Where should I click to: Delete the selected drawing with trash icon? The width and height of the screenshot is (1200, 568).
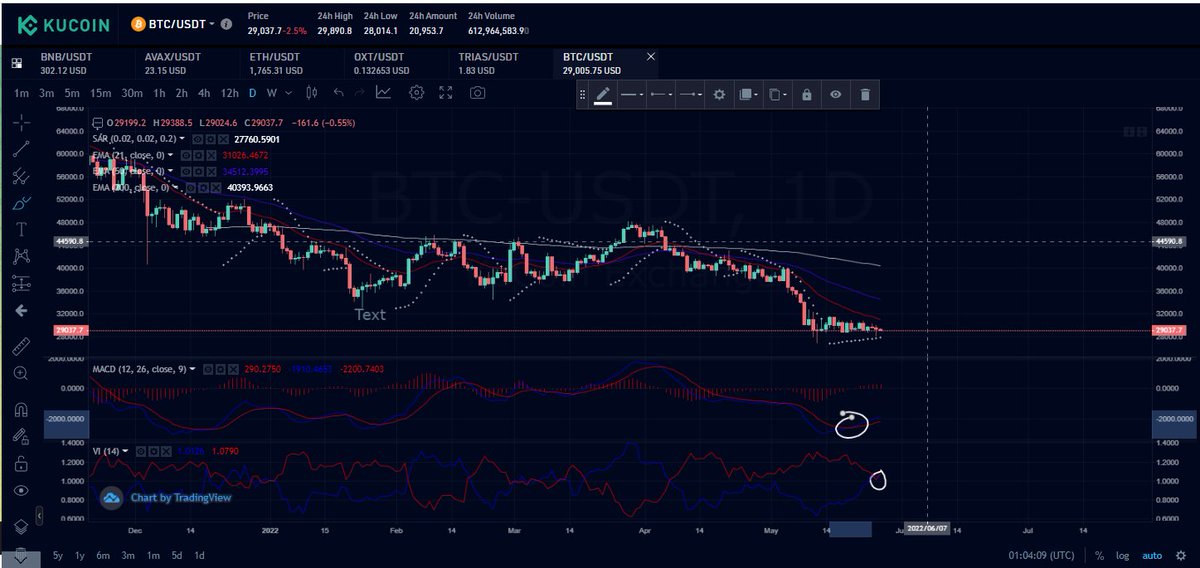tap(865, 95)
